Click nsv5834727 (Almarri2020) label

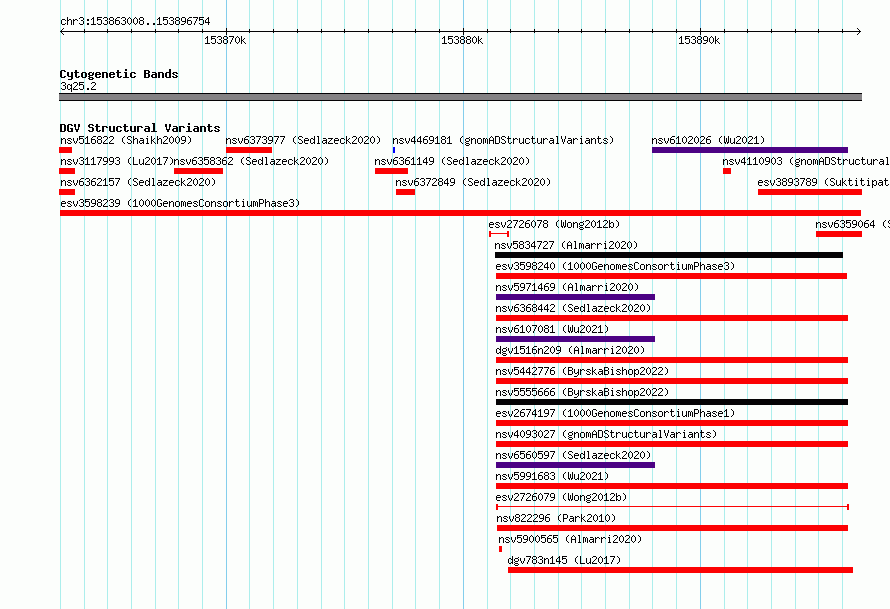click(566, 245)
